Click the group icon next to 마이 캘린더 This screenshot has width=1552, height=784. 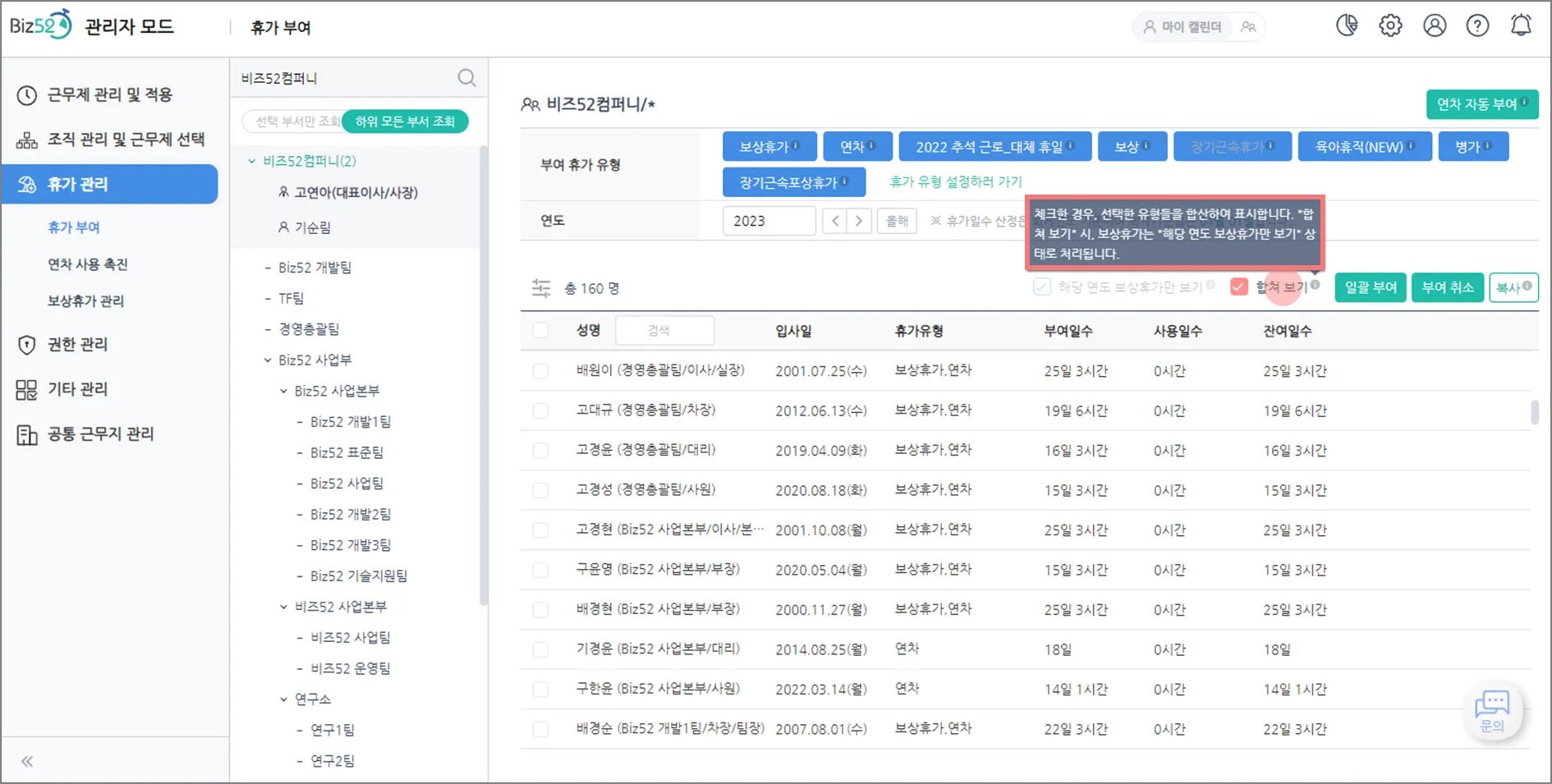click(1248, 27)
